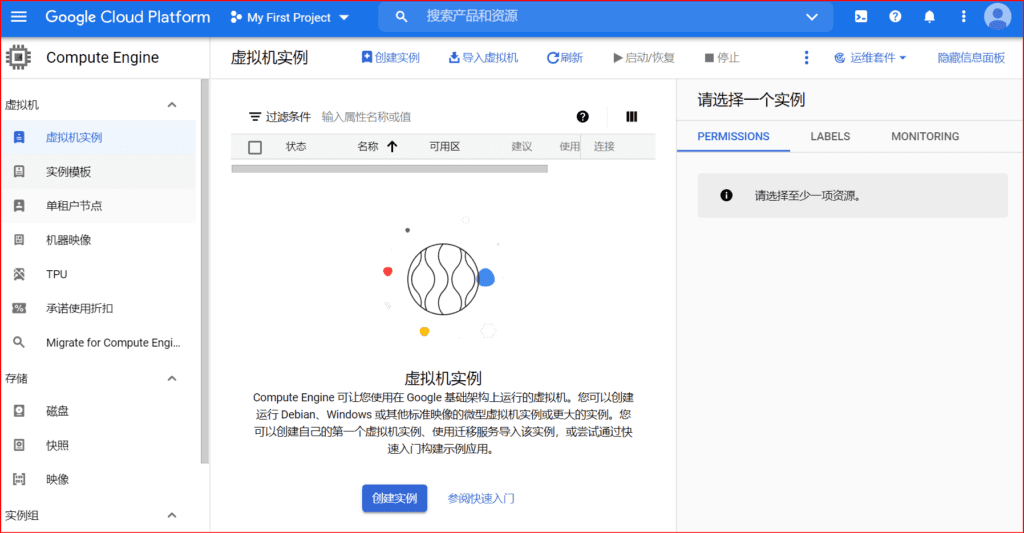
Task: Open 映像 in the sidebar
Action: click(98, 479)
